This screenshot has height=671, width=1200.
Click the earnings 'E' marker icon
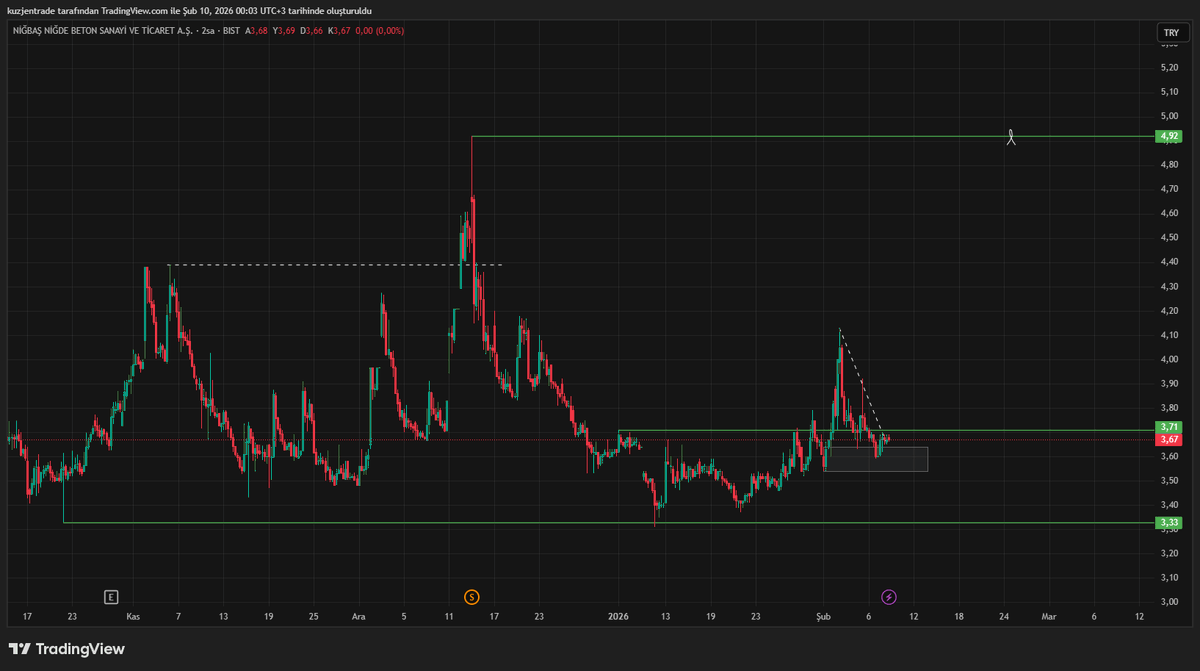(x=112, y=597)
